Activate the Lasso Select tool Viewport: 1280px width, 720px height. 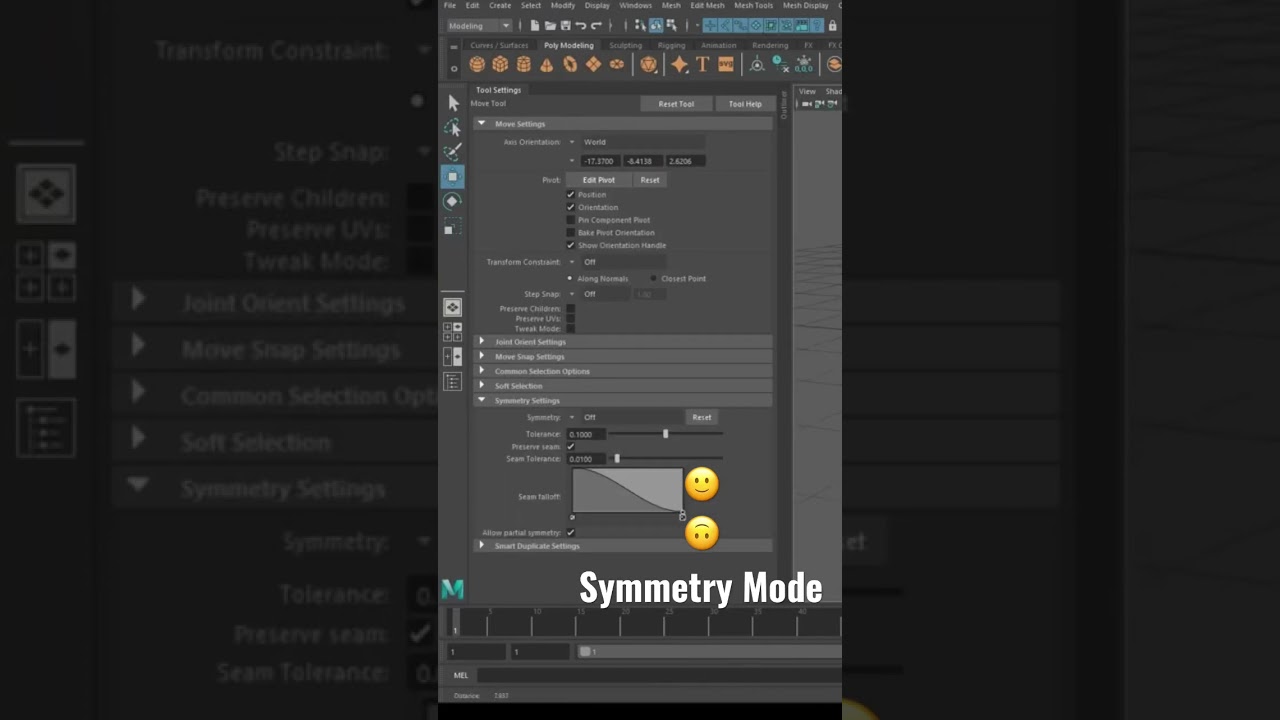tap(453, 128)
